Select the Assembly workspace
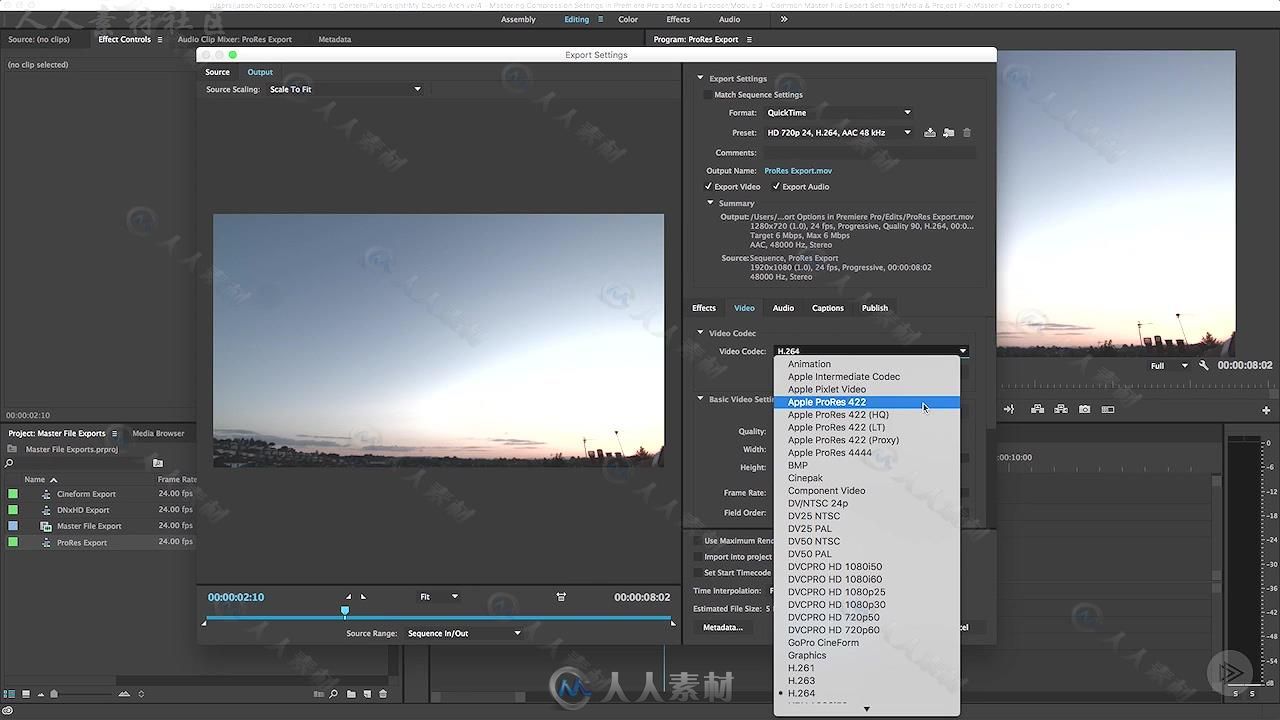 tap(518, 19)
